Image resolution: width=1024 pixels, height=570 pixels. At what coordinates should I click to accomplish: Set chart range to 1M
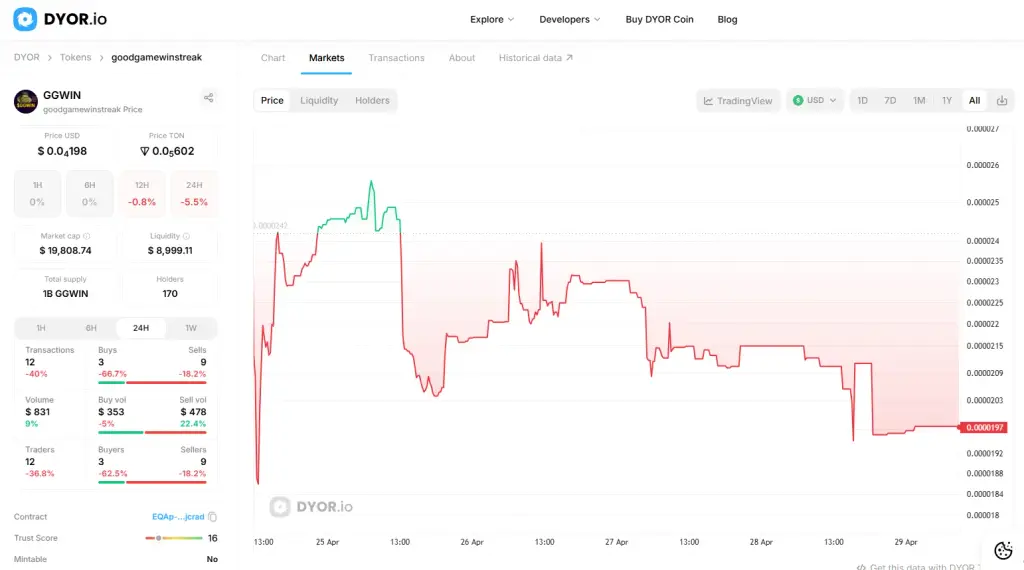click(x=919, y=101)
